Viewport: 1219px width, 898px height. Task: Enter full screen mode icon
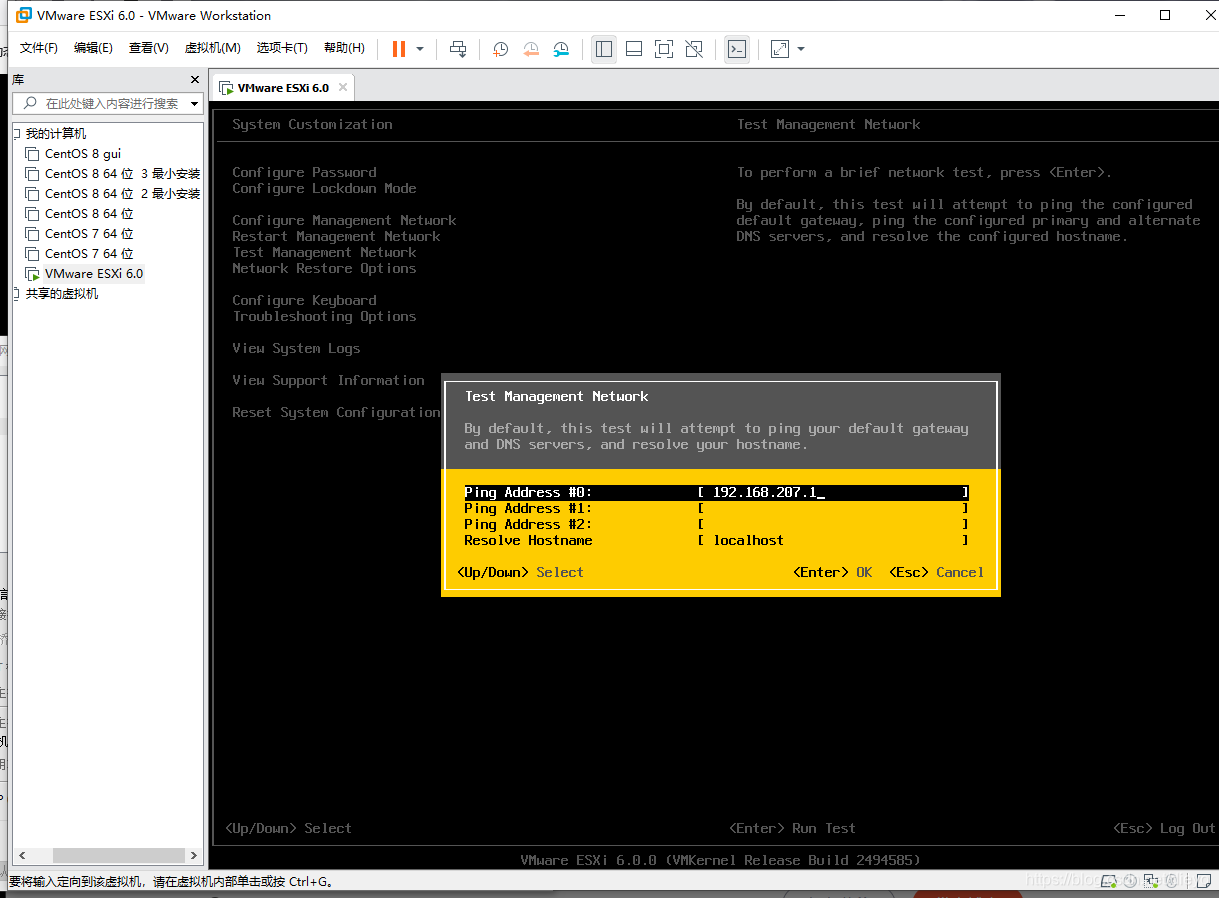click(x=664, y=49)
